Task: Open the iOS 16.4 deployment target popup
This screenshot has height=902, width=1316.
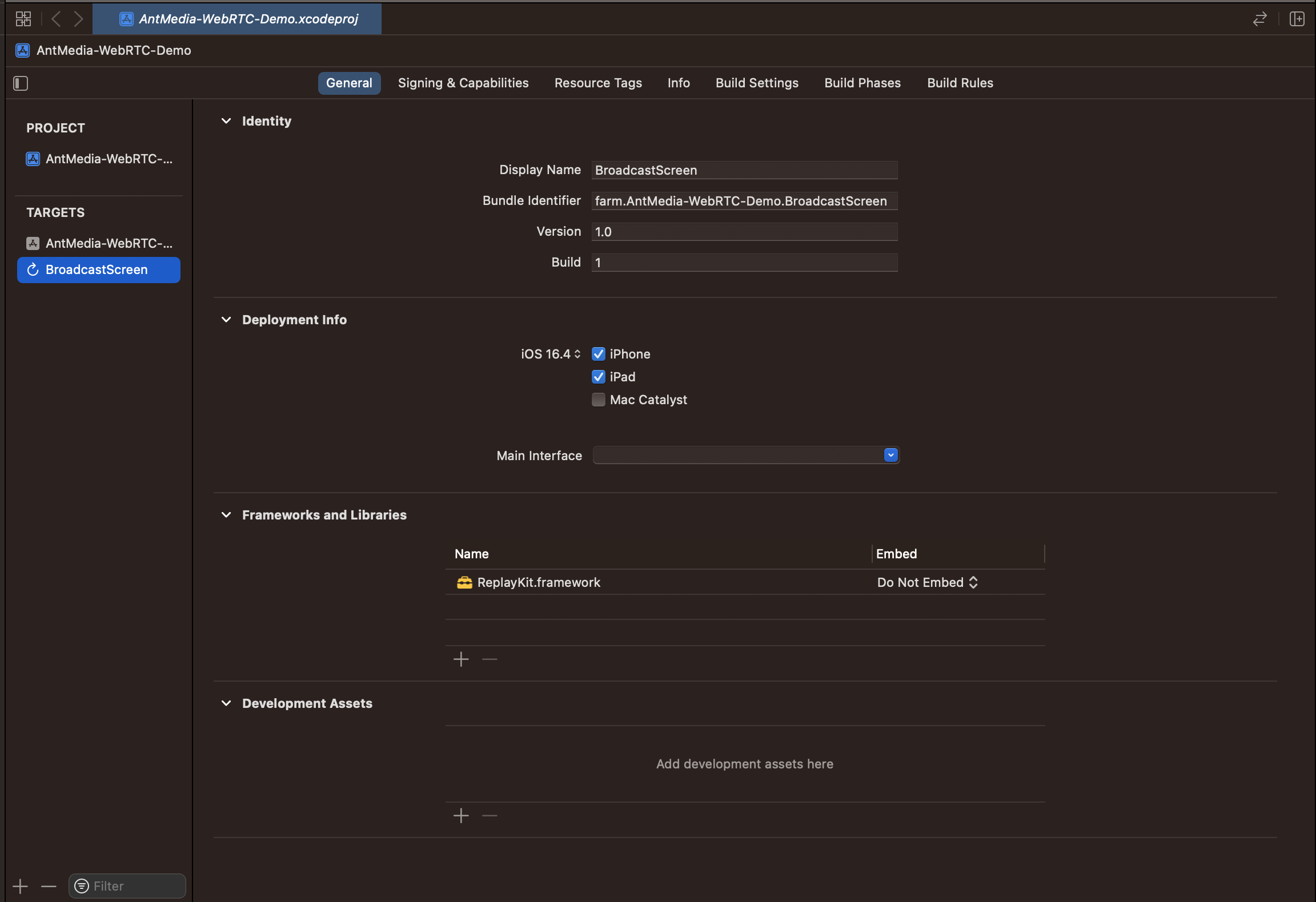Action: click(551, 354)
